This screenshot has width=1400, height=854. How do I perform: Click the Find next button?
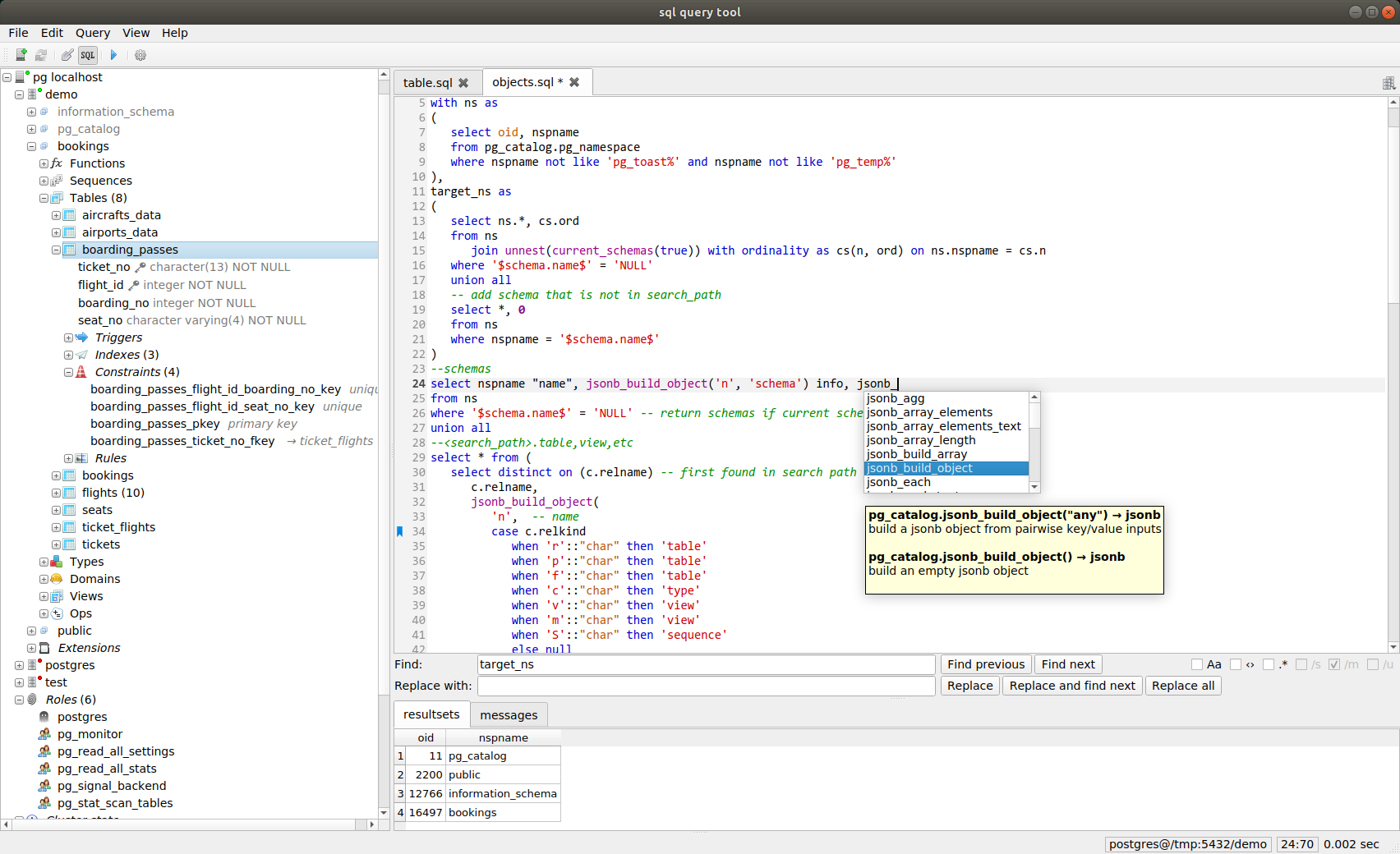pos(1068,664)
